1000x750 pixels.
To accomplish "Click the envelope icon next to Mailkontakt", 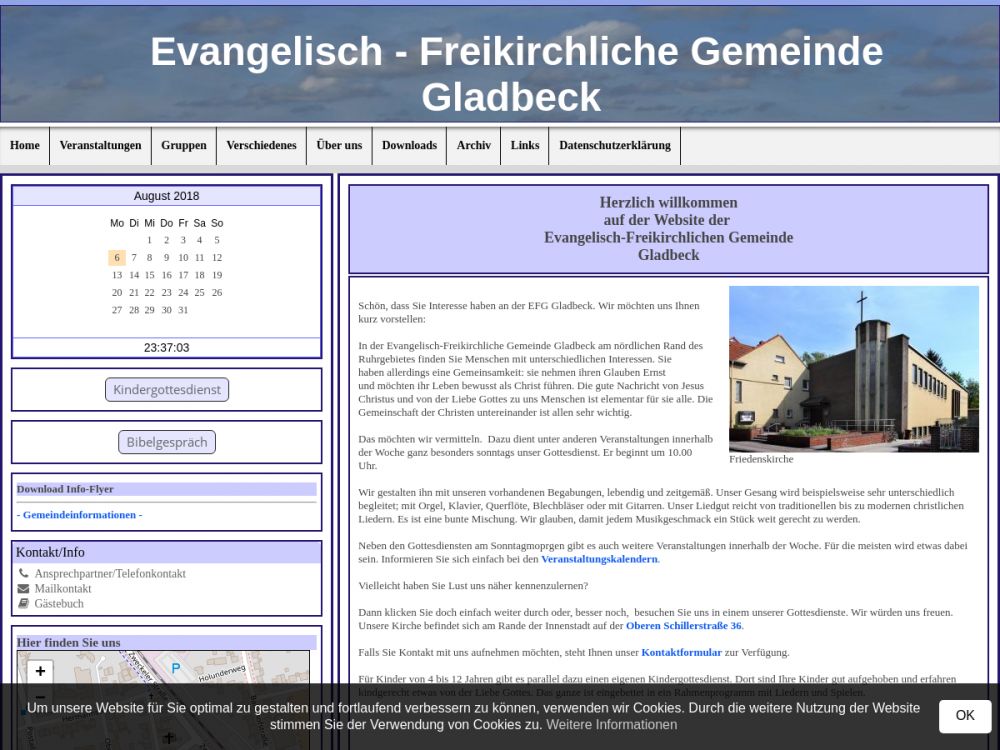I will point(24,589).
